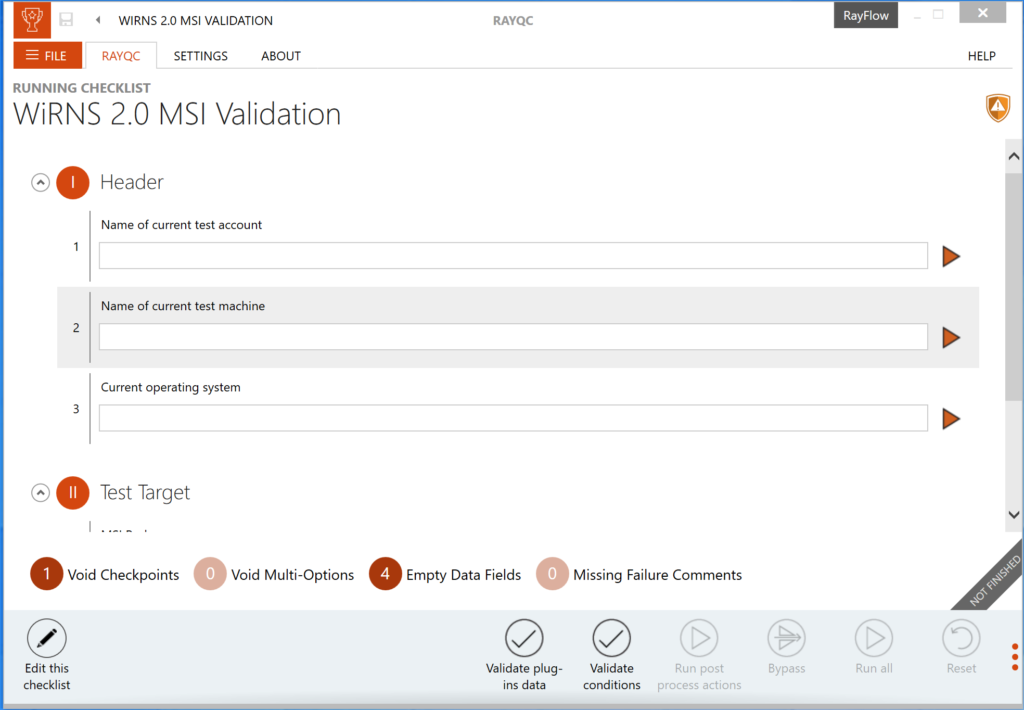Click the 'Void Multi-Options' label
1024x710 pixels.
pos(293,575)
